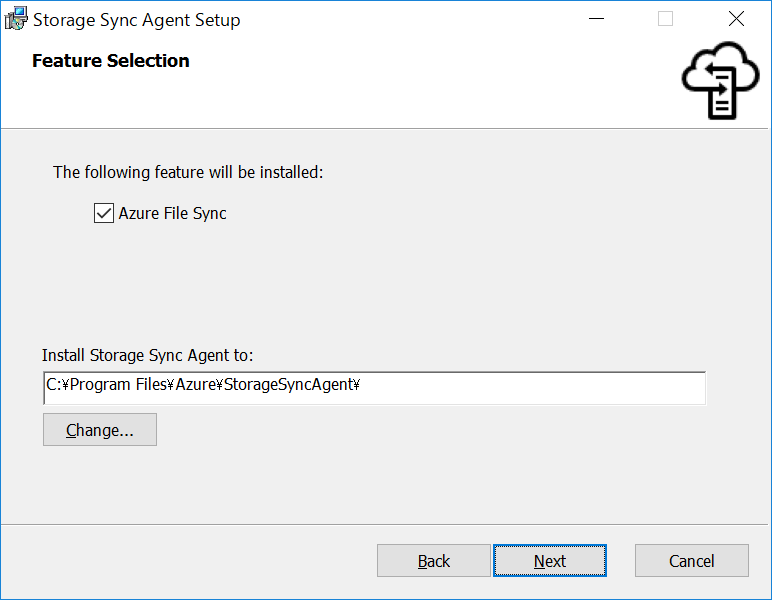Minimize the setup window
The image size is (772, 600).
pos(597,19)
